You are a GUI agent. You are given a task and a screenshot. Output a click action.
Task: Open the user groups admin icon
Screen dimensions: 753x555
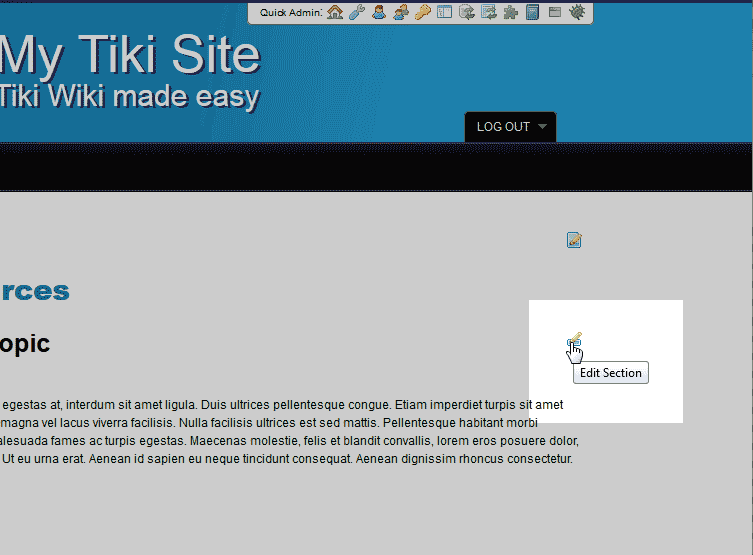pos(401,12)
